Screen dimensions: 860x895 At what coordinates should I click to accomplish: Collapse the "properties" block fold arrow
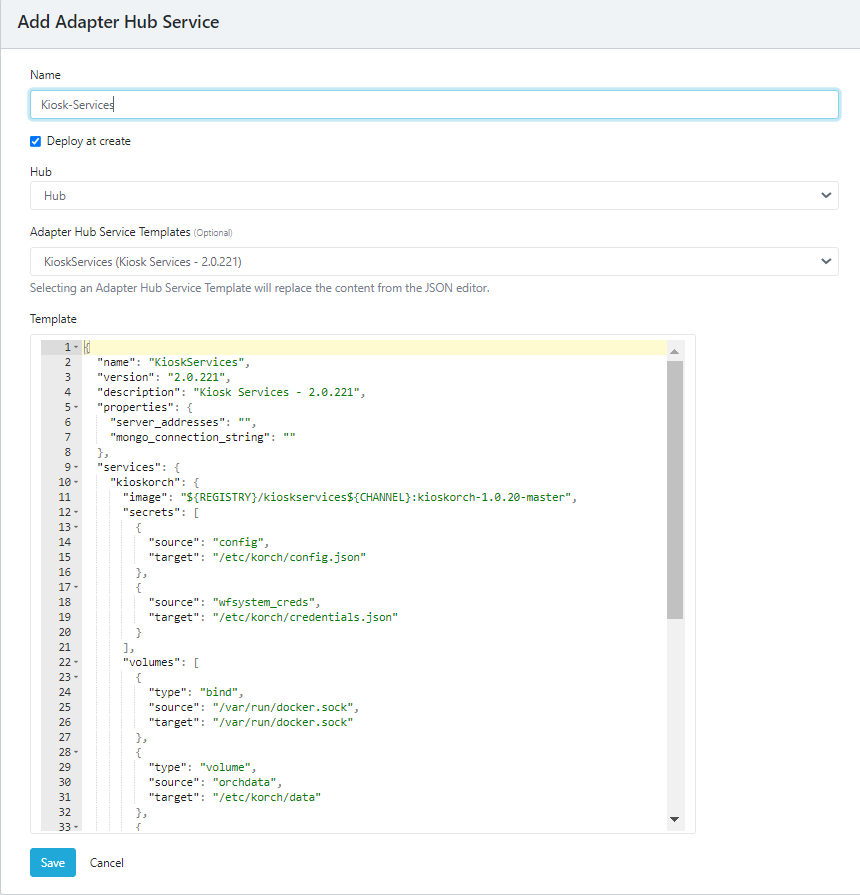[76, 407]
